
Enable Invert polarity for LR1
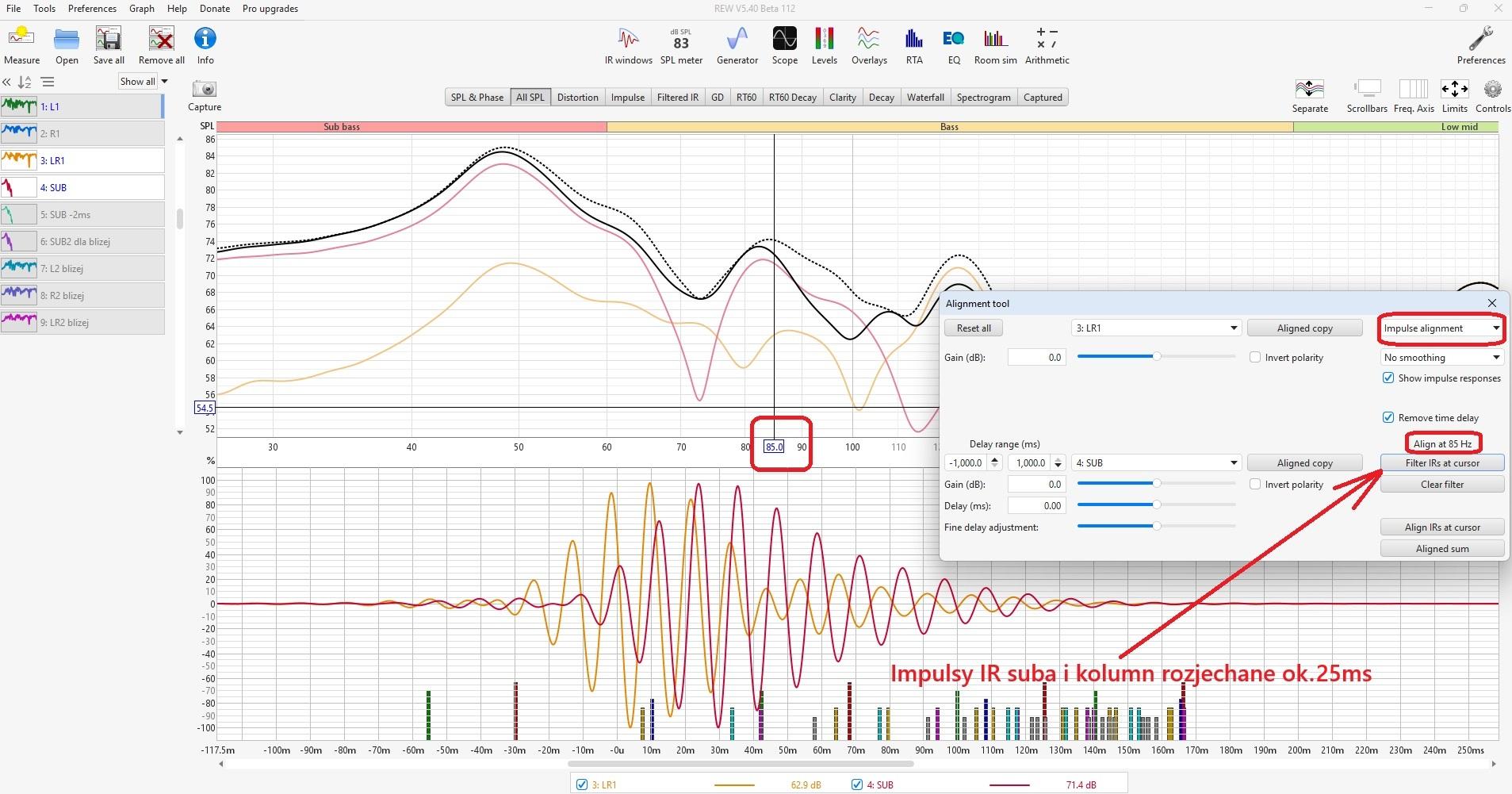click(x=1255, y=358)
